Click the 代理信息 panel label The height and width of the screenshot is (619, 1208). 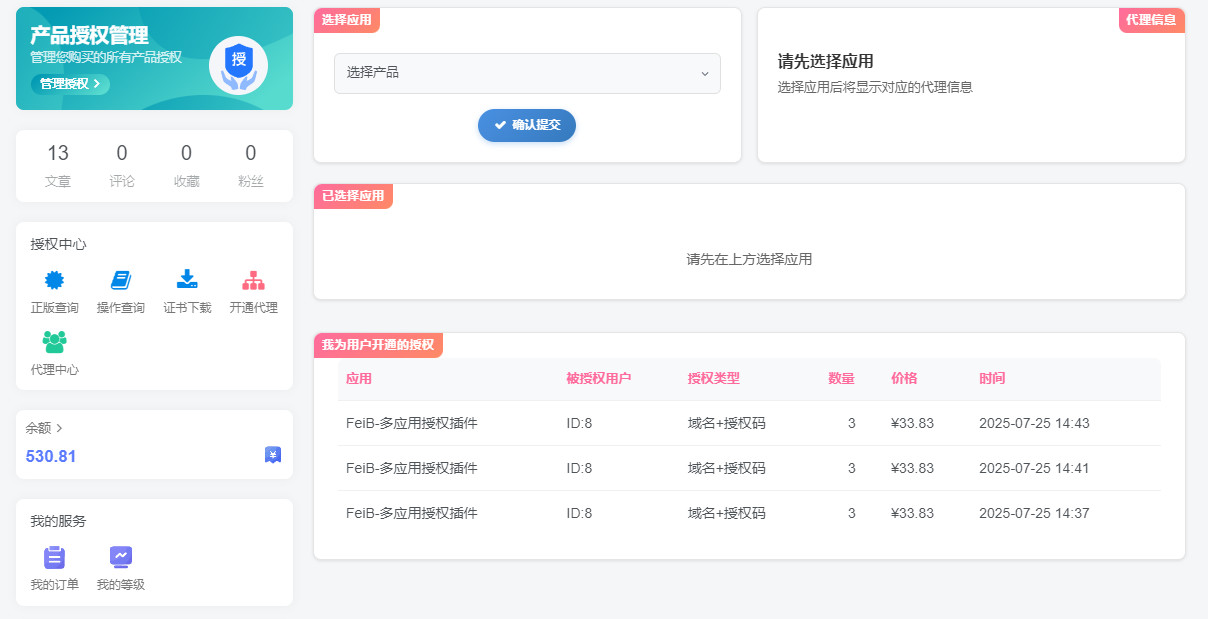pos(1152,20)
